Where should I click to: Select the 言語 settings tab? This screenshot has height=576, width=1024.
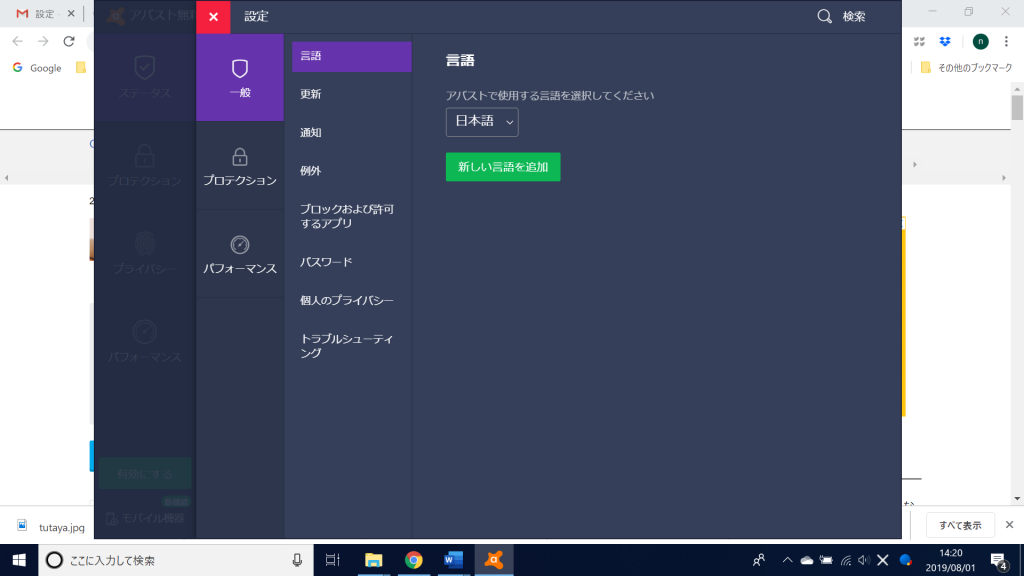tap(351, 56)
